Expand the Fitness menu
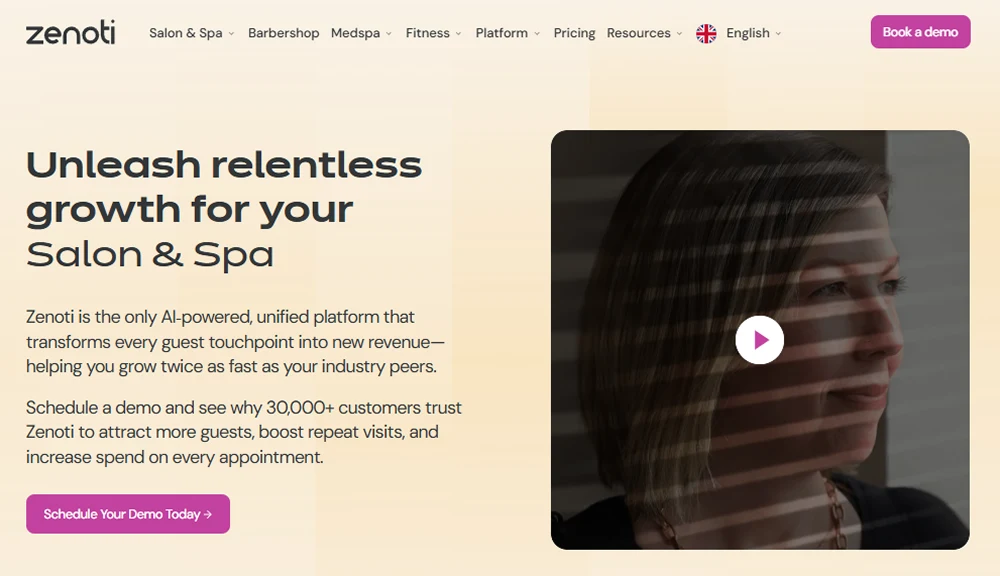This screenshot has height=576, width=1000. pyautogui.click(x=427, y=33)
